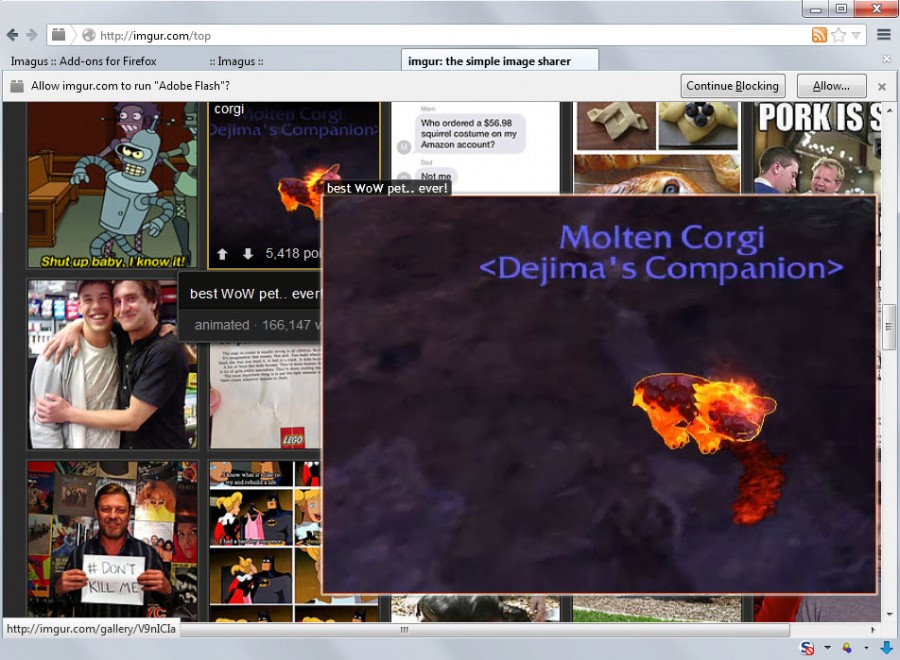Viewport: 900px width, 660px height.
Task: Open the ColorZilla dropdown arrow
Action: [866, 648]
